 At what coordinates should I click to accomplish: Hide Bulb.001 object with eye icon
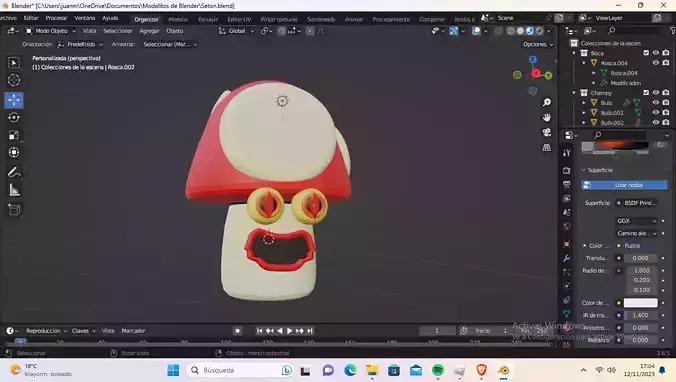pyautogui.click(x=656, y=113)
